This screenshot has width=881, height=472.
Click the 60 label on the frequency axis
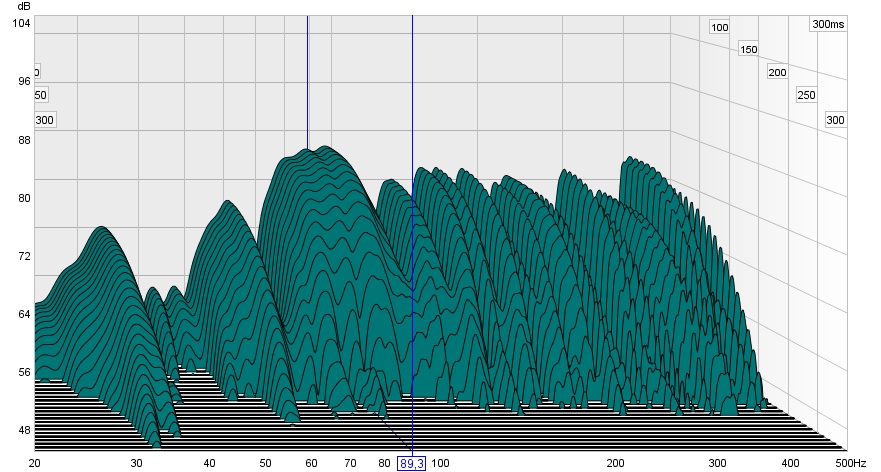[x=311, y=464]
